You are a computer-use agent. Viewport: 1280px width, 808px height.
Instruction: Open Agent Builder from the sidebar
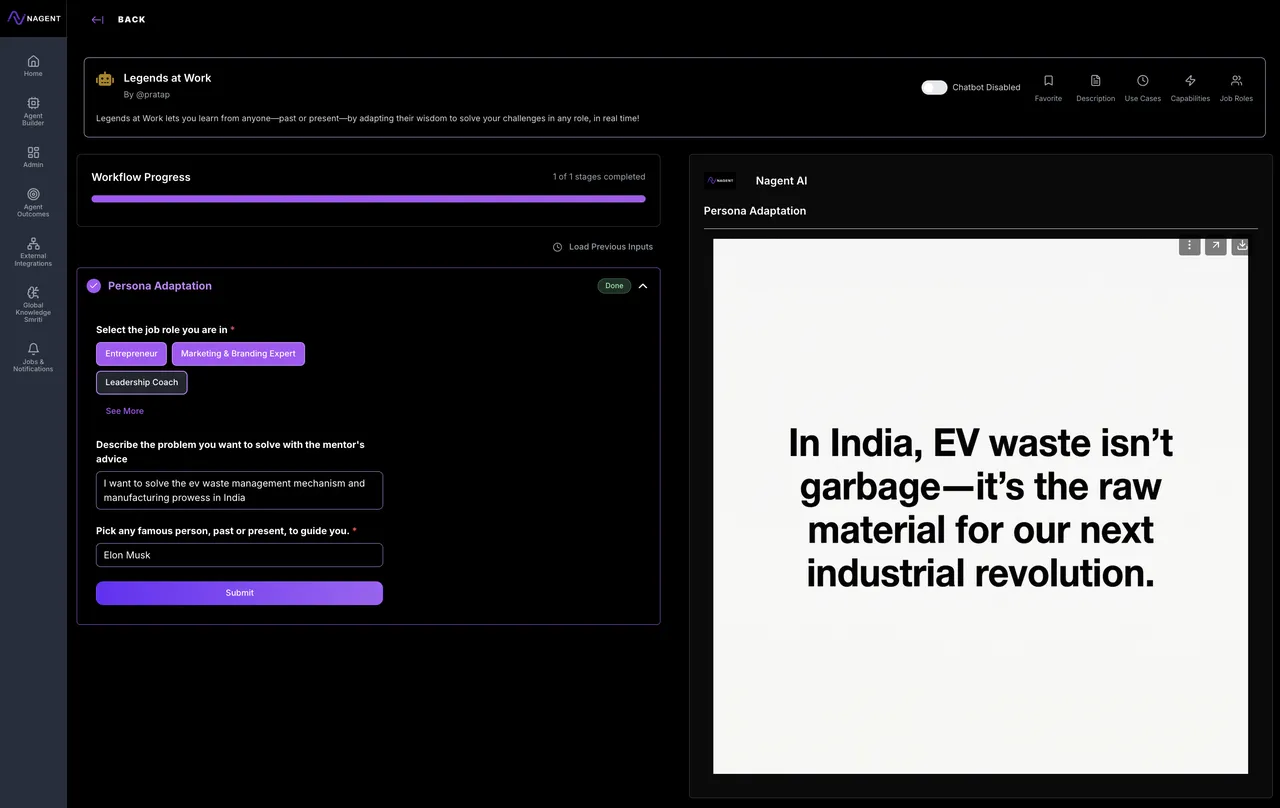(x=33, y=111)
